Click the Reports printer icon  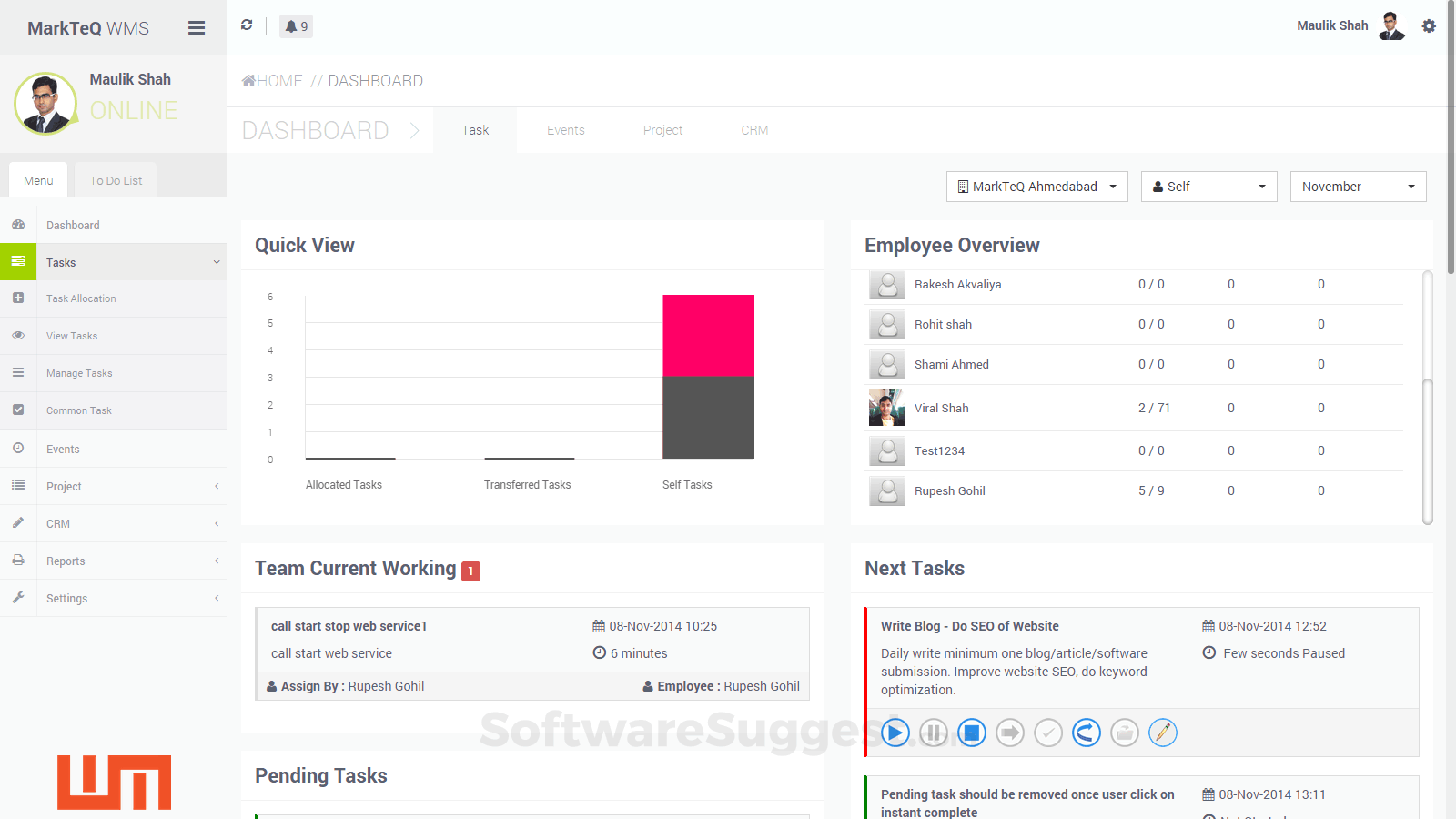pos(18,561)
